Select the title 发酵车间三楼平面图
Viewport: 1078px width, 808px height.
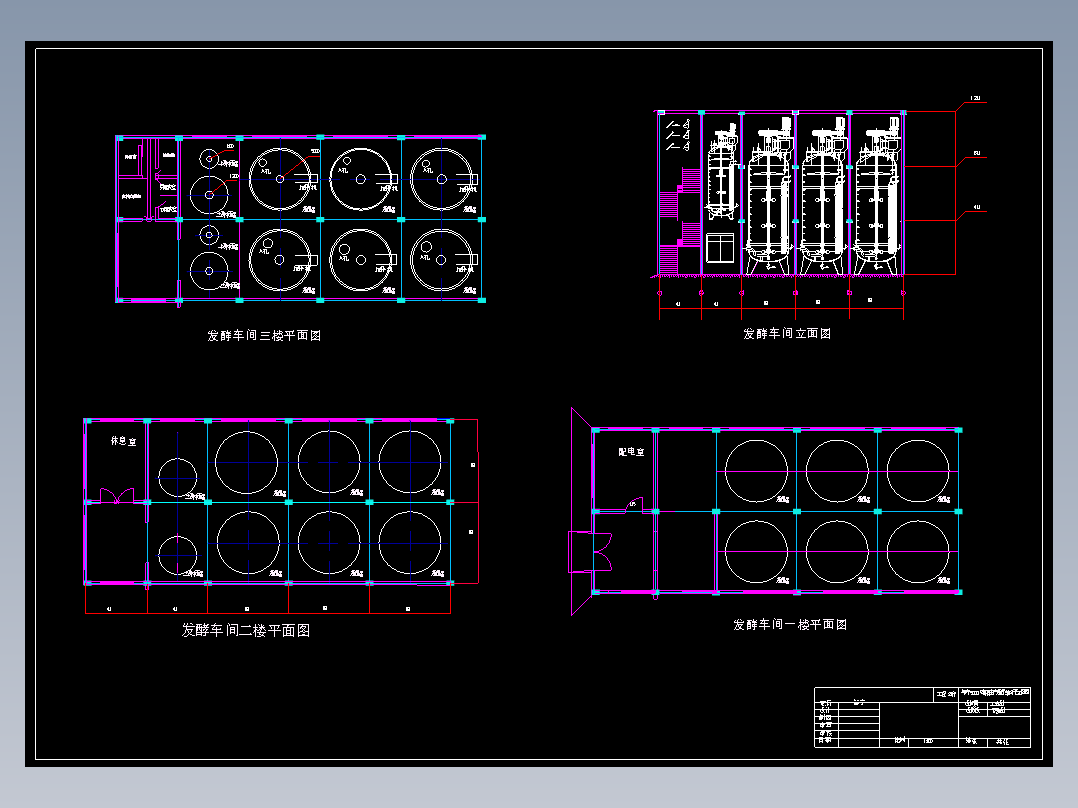264,336
